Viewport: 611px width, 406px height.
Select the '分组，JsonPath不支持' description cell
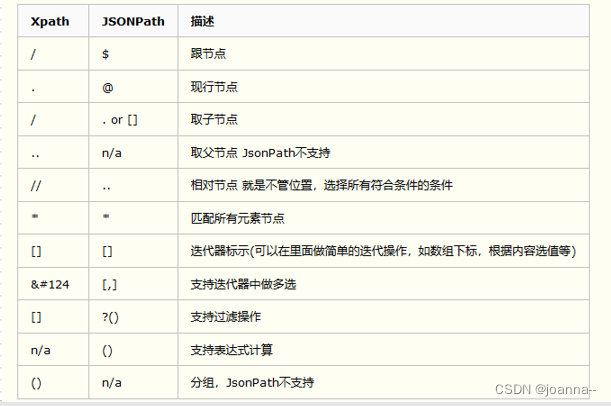(383, 382)
